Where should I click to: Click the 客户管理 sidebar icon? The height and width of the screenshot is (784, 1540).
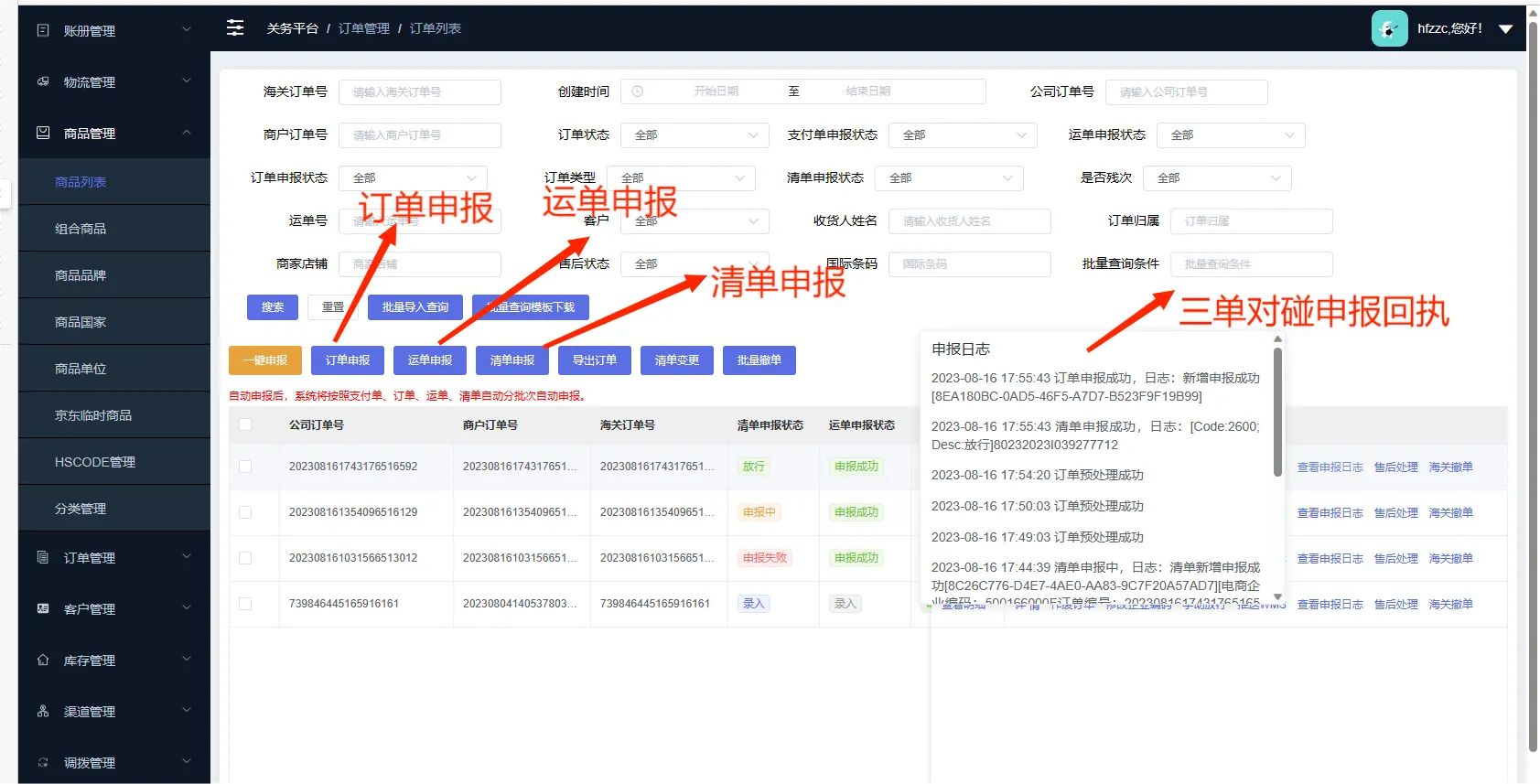(x=43, y=608)
